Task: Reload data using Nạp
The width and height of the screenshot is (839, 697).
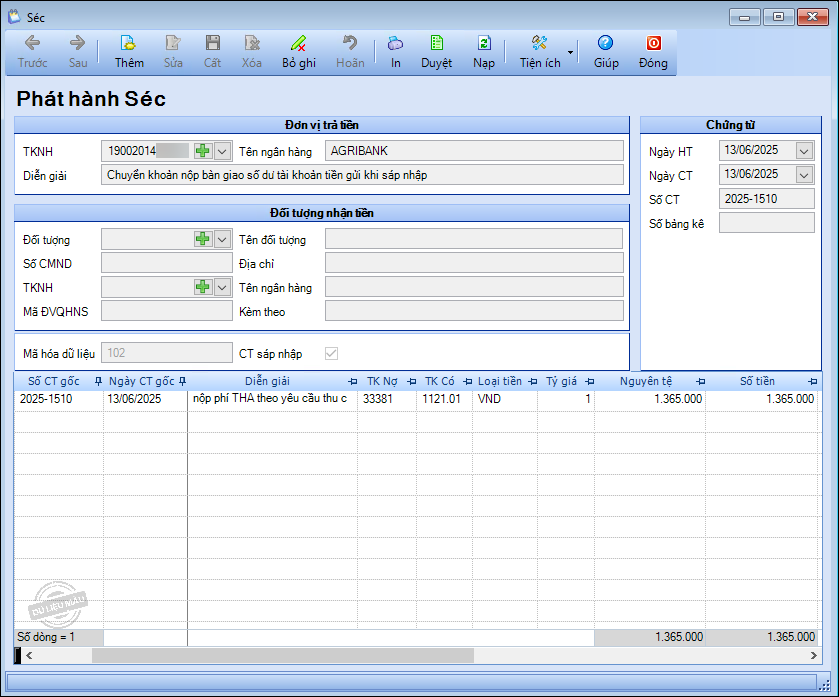Action: (484, 52)
